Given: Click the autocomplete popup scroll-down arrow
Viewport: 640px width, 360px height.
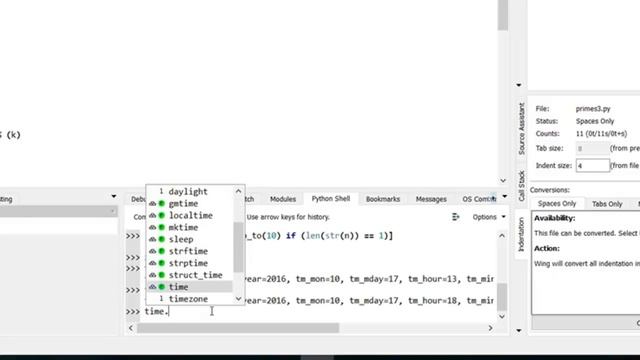Looking at the screenshot, I should 238,299.
